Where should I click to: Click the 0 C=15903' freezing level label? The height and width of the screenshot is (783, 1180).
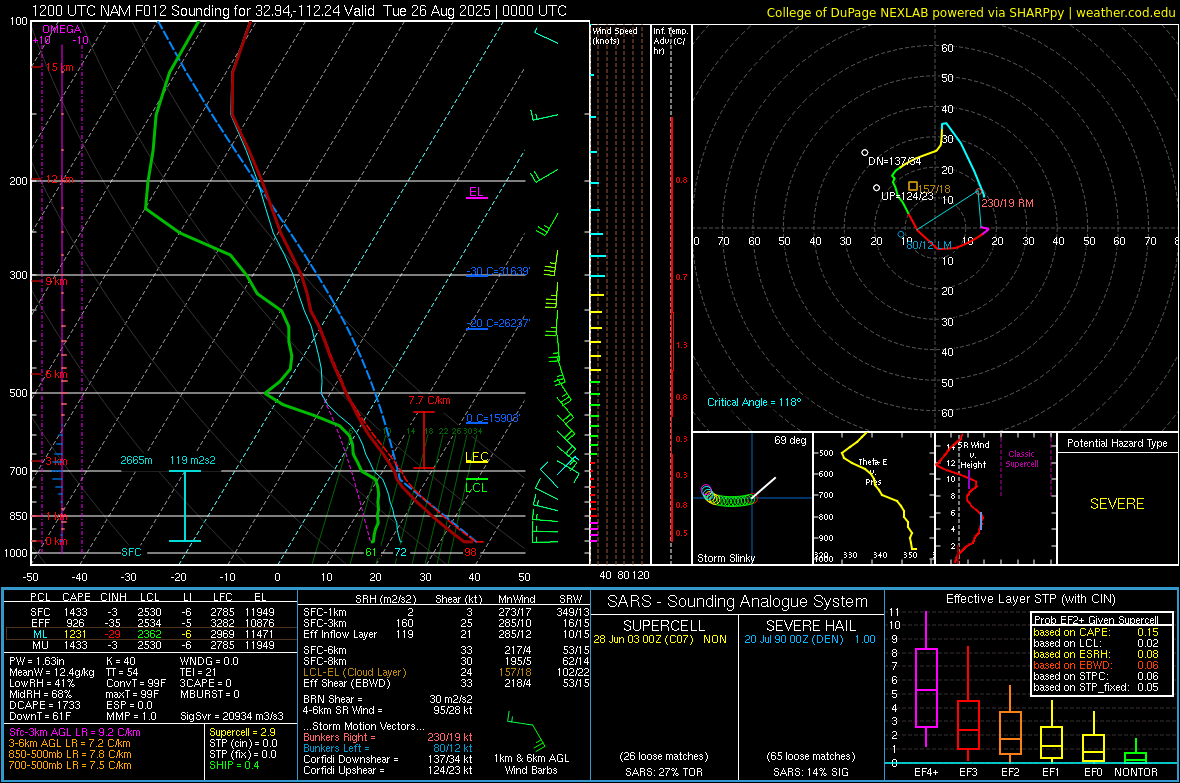coord(492,418)
